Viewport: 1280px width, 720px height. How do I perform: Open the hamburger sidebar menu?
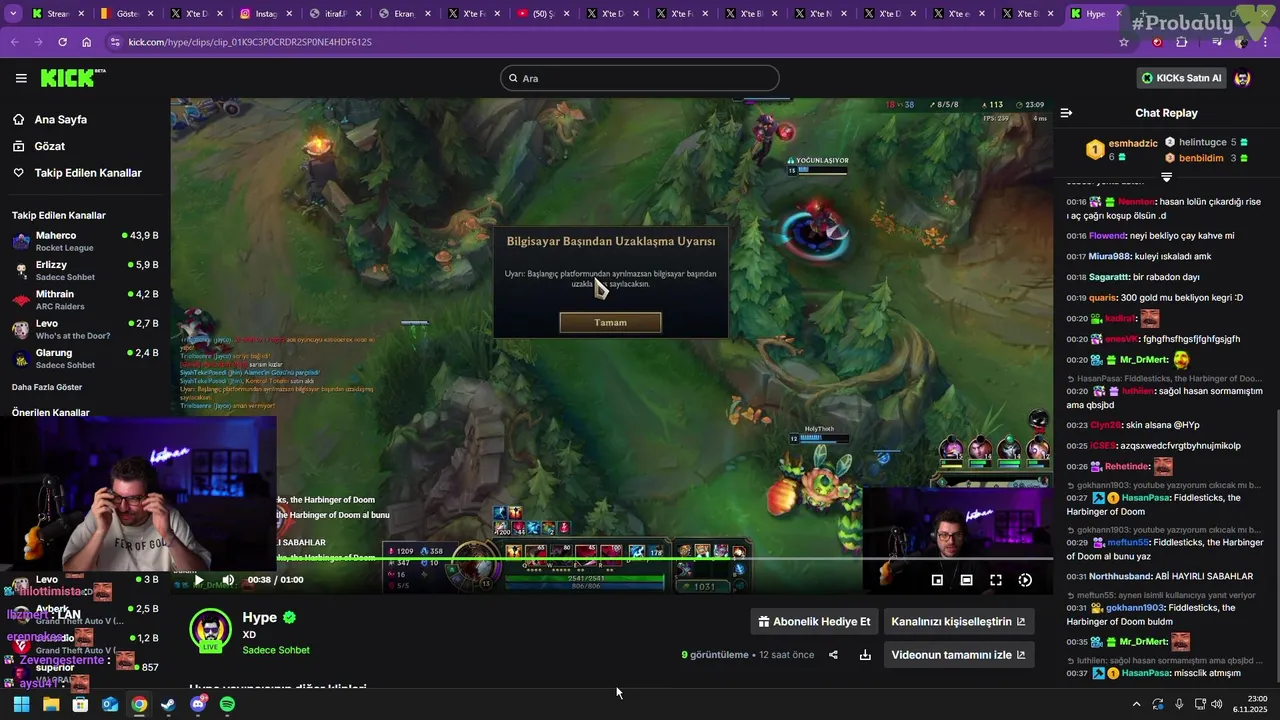[x=21, y=78]
